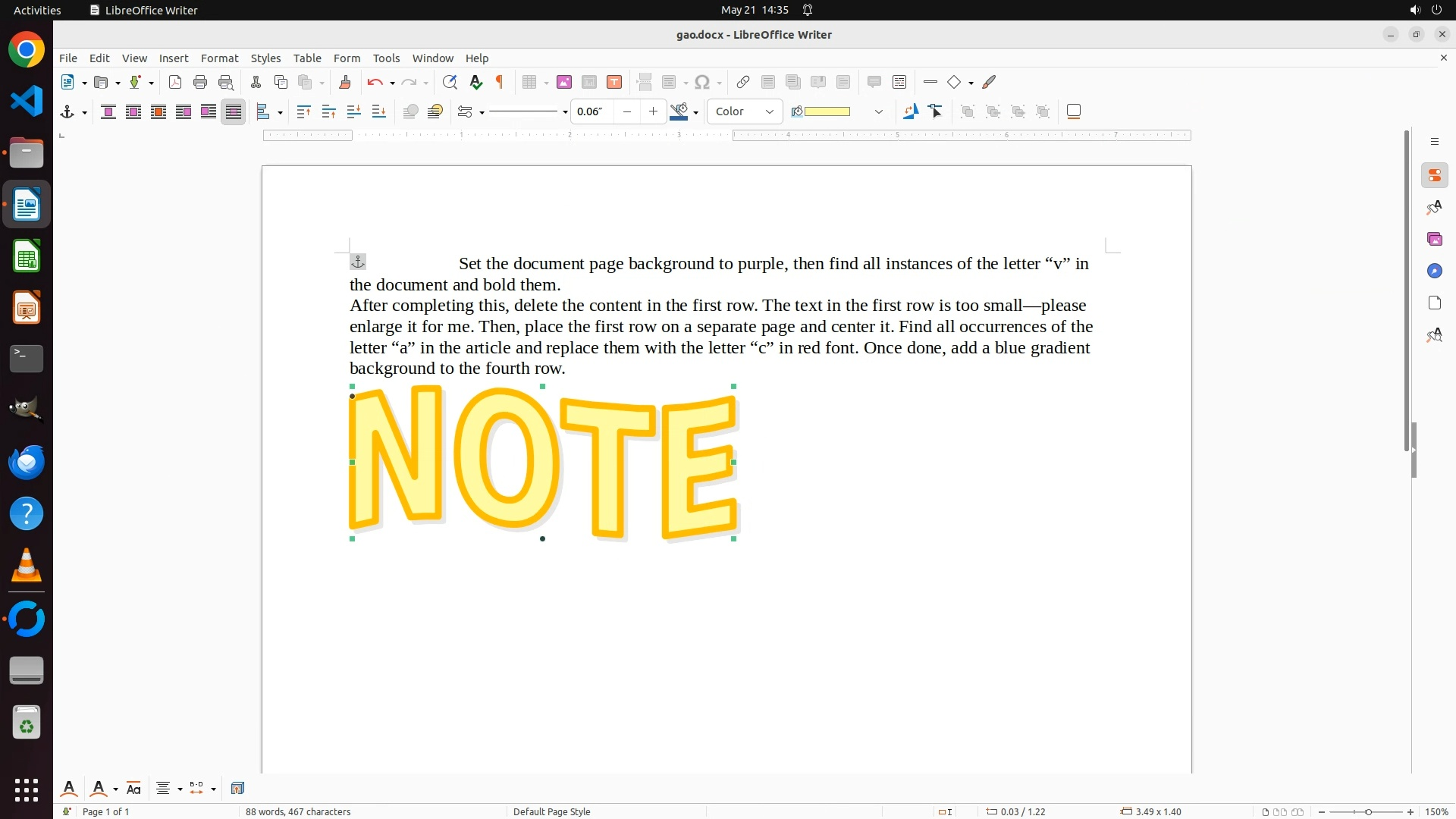Expand the Color fill type dropdown
This screenshot has width=1456, height=819.
click(770, 111)
